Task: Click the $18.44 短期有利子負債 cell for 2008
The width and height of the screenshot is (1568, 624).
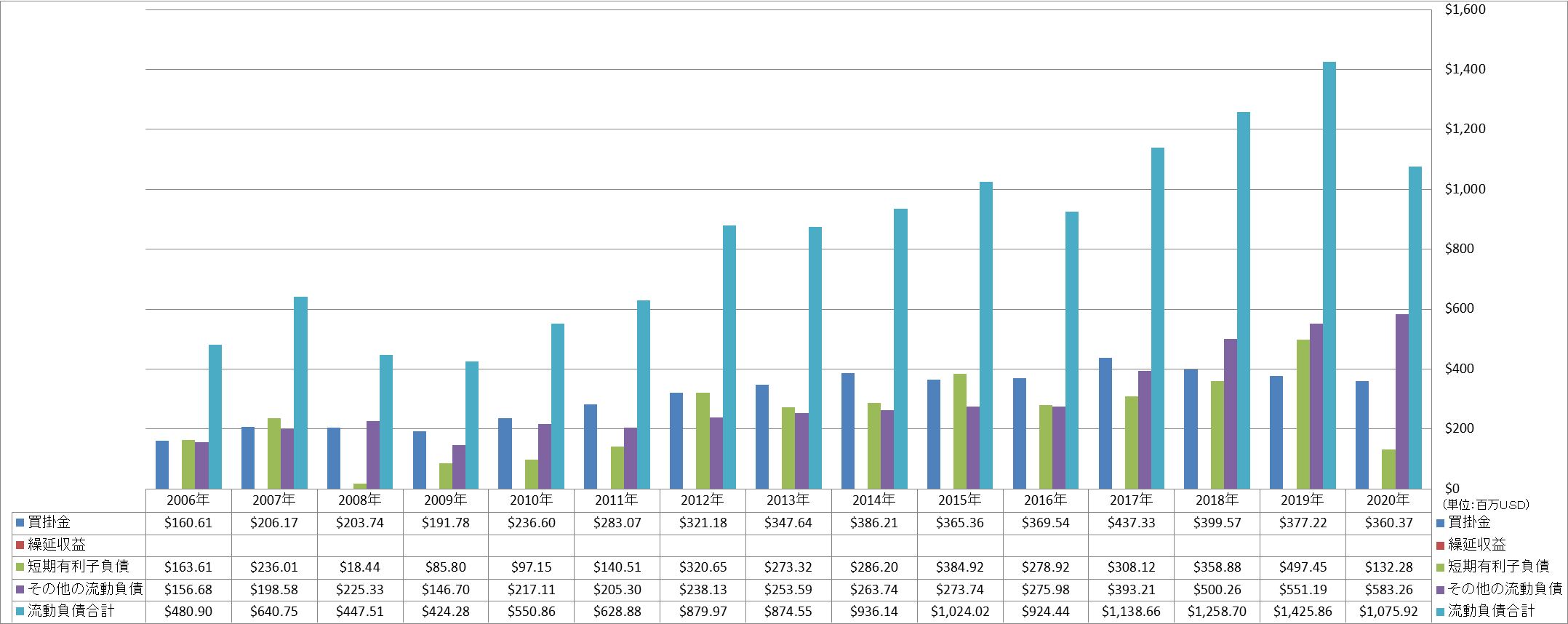Action: [360, 567]
